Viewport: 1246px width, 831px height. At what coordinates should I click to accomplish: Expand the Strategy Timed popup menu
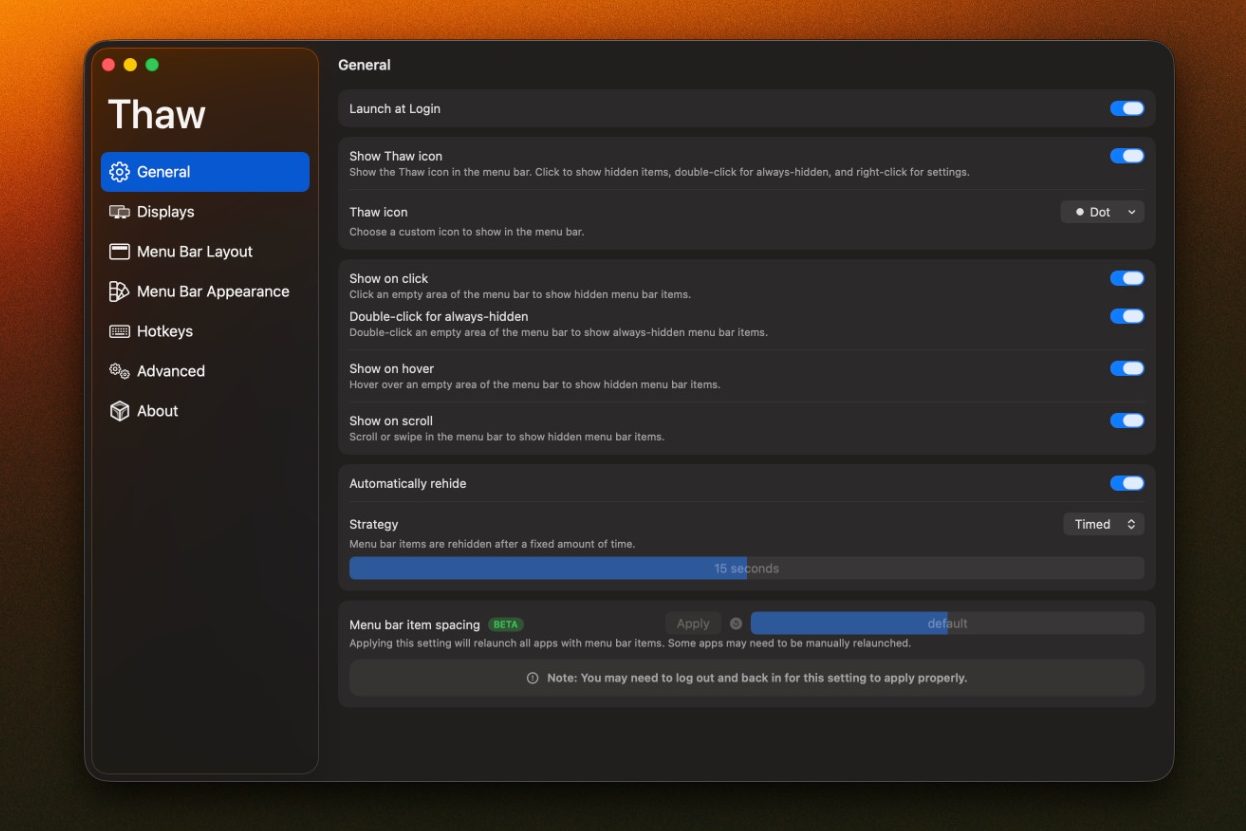point(1103,524)
